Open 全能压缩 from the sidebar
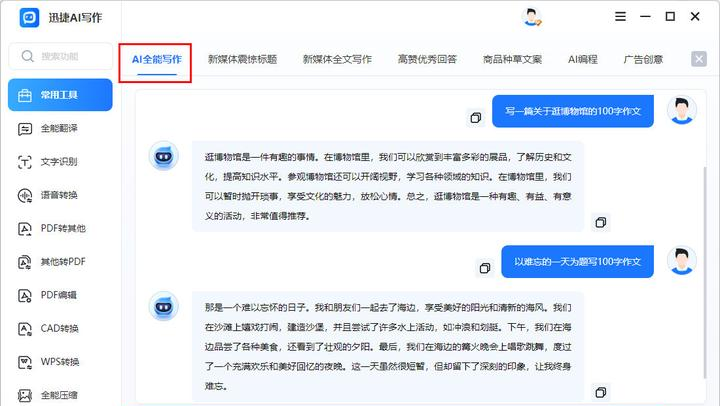The width and height of the screenshot is (720, 406). click(60, 395)
